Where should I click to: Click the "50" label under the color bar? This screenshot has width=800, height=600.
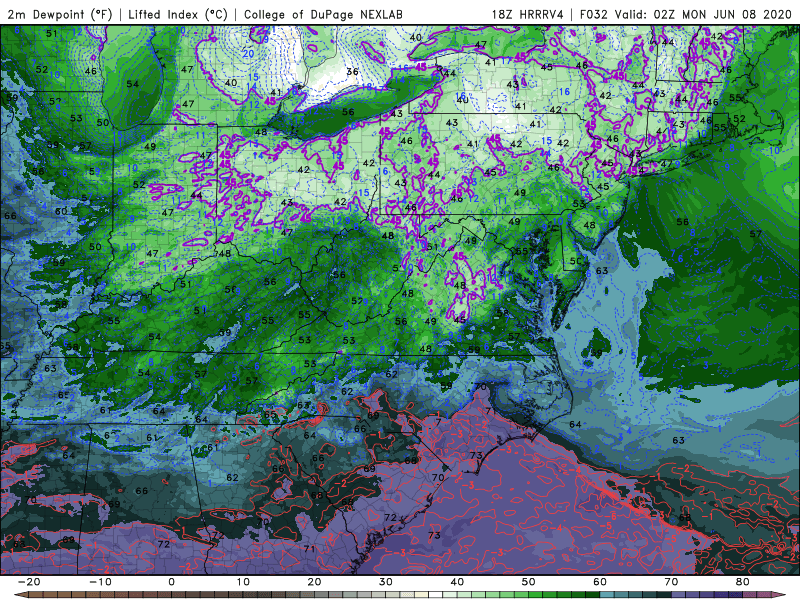point(529,582)
